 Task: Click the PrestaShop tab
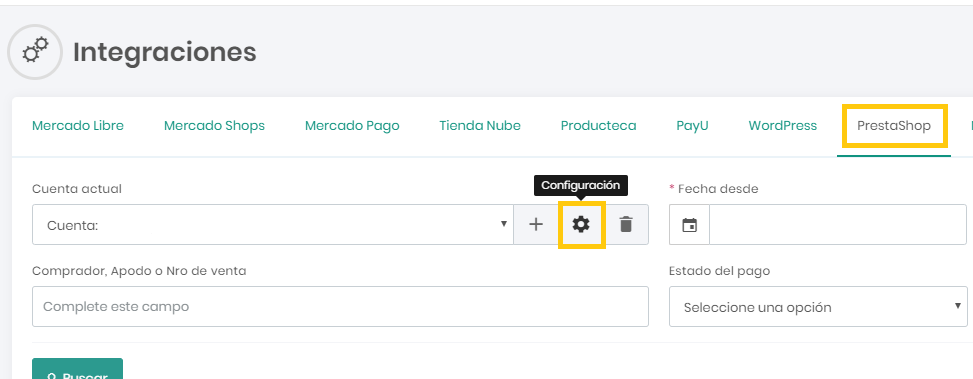[x=894, y=126]
